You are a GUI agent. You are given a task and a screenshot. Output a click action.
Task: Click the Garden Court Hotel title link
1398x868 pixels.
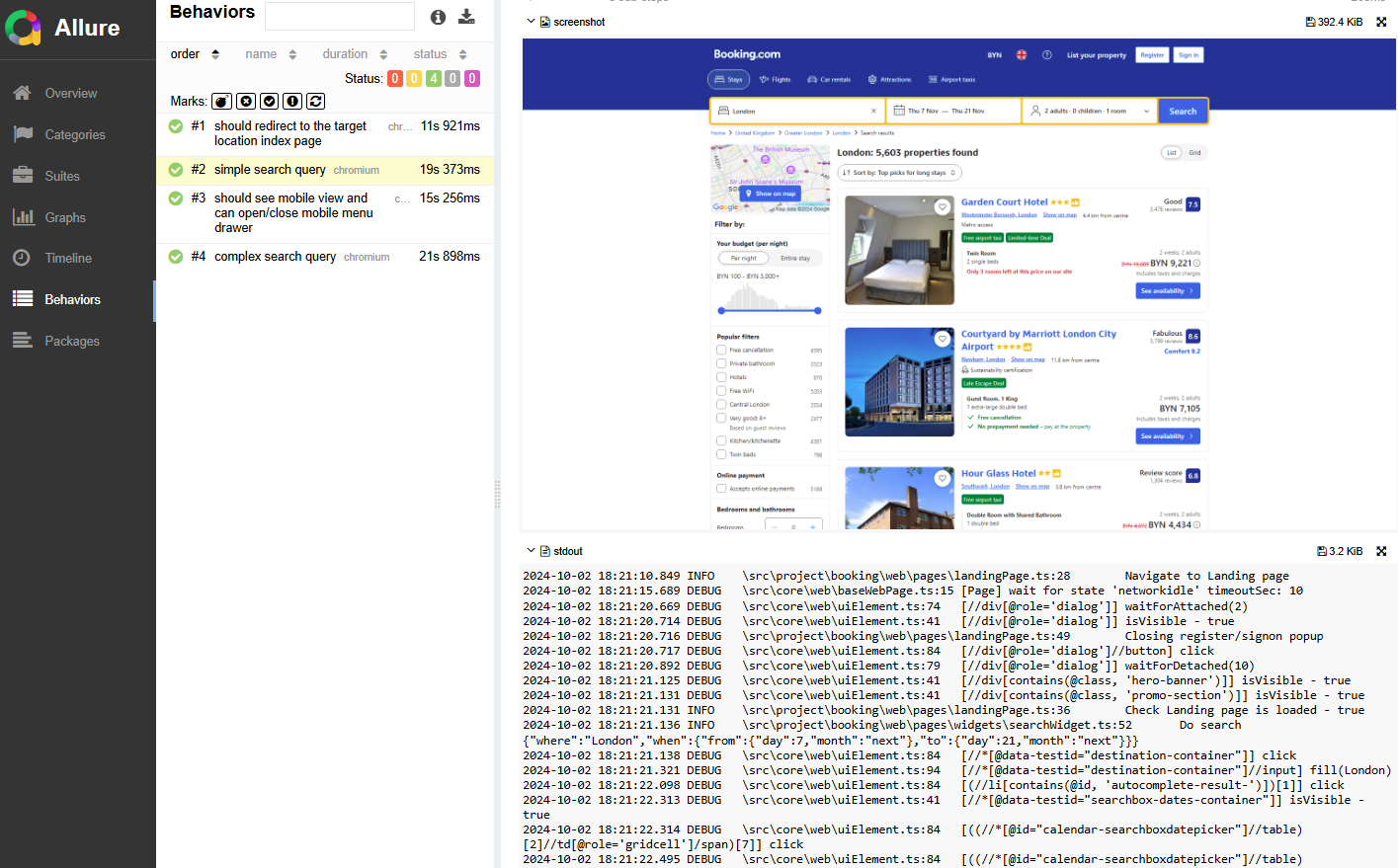1005,202
